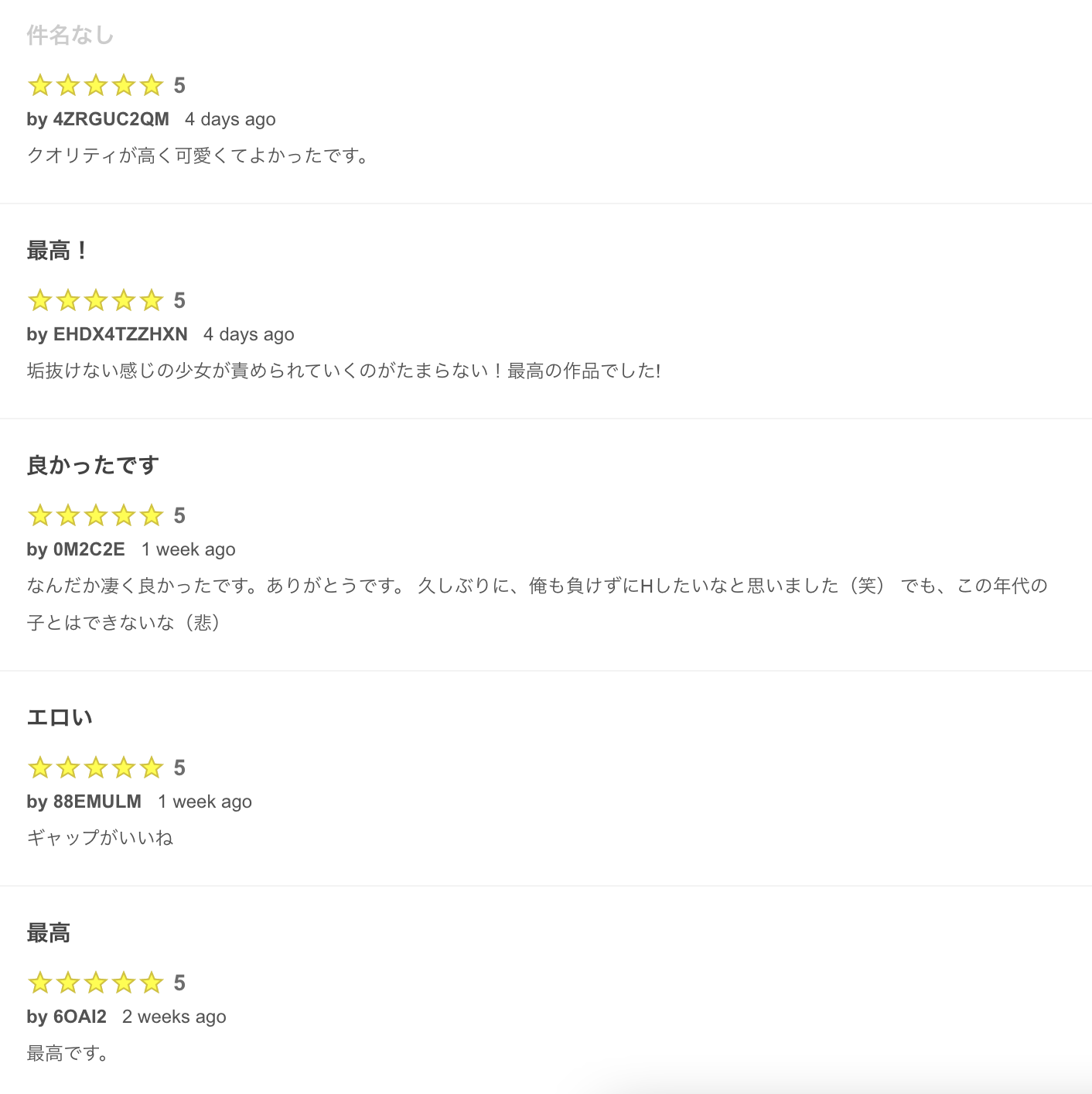Click the review text ギャップがいいね

[100, 838]
